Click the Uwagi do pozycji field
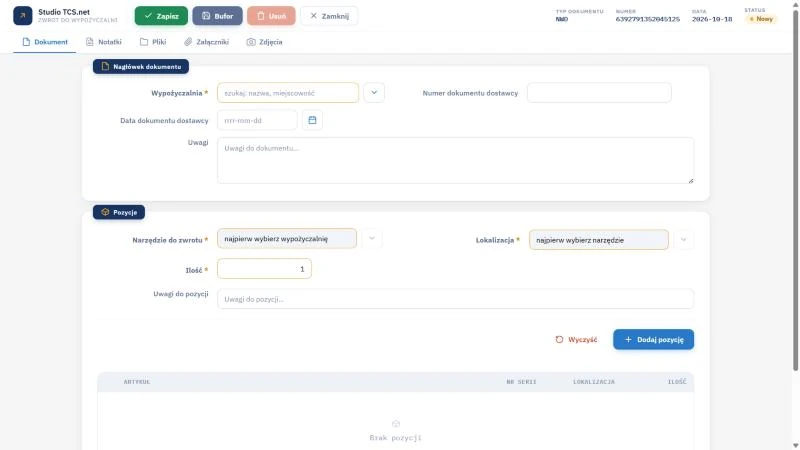 click(455, 299)
